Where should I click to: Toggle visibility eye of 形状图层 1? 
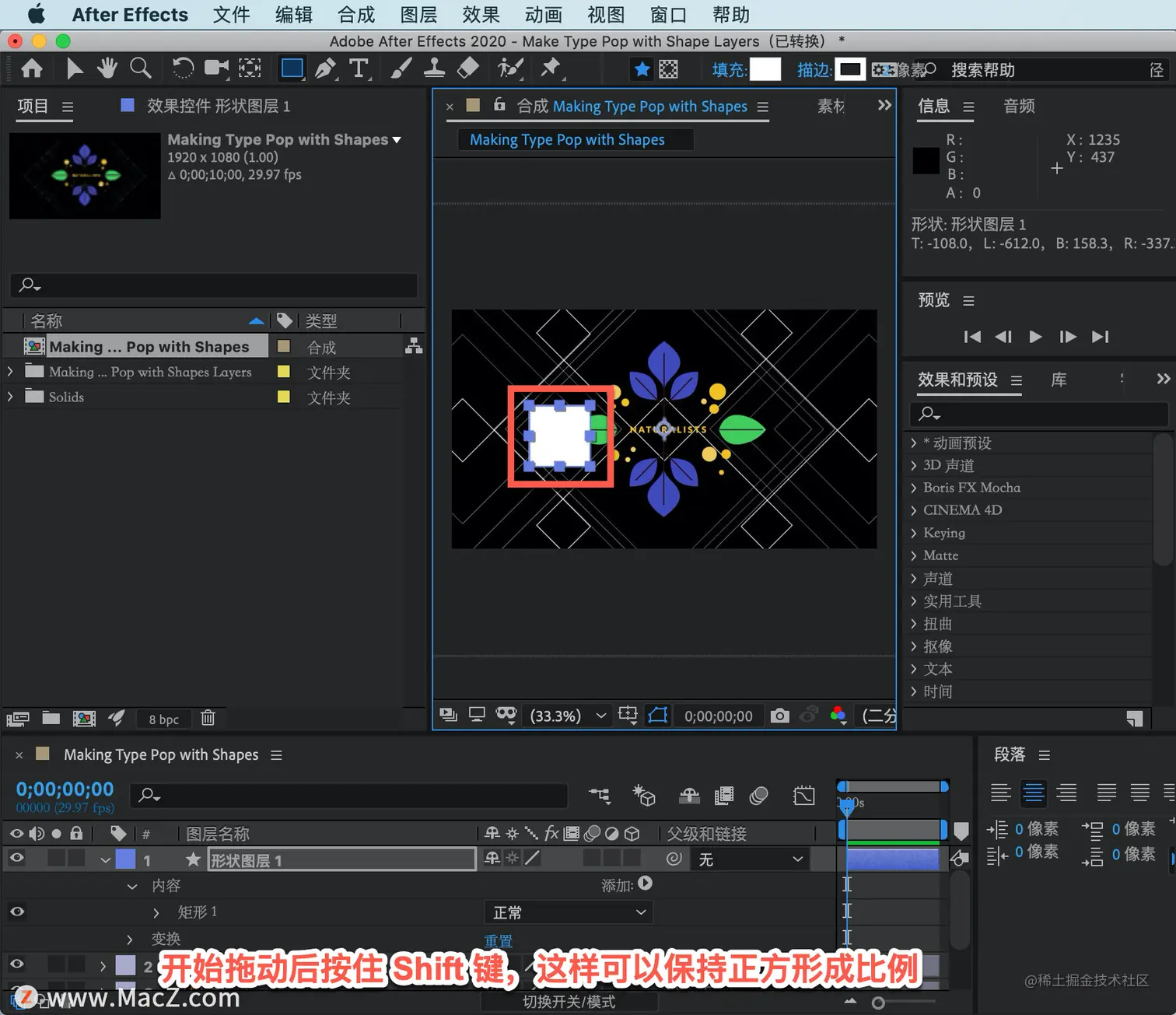coord(16,858)
